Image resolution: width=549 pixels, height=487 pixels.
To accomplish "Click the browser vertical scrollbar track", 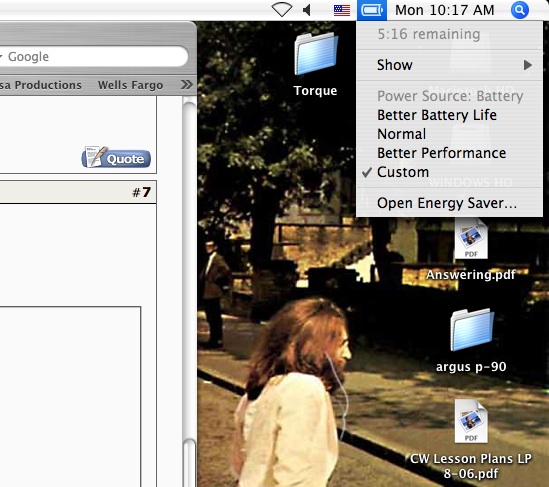I will (189, 270).
